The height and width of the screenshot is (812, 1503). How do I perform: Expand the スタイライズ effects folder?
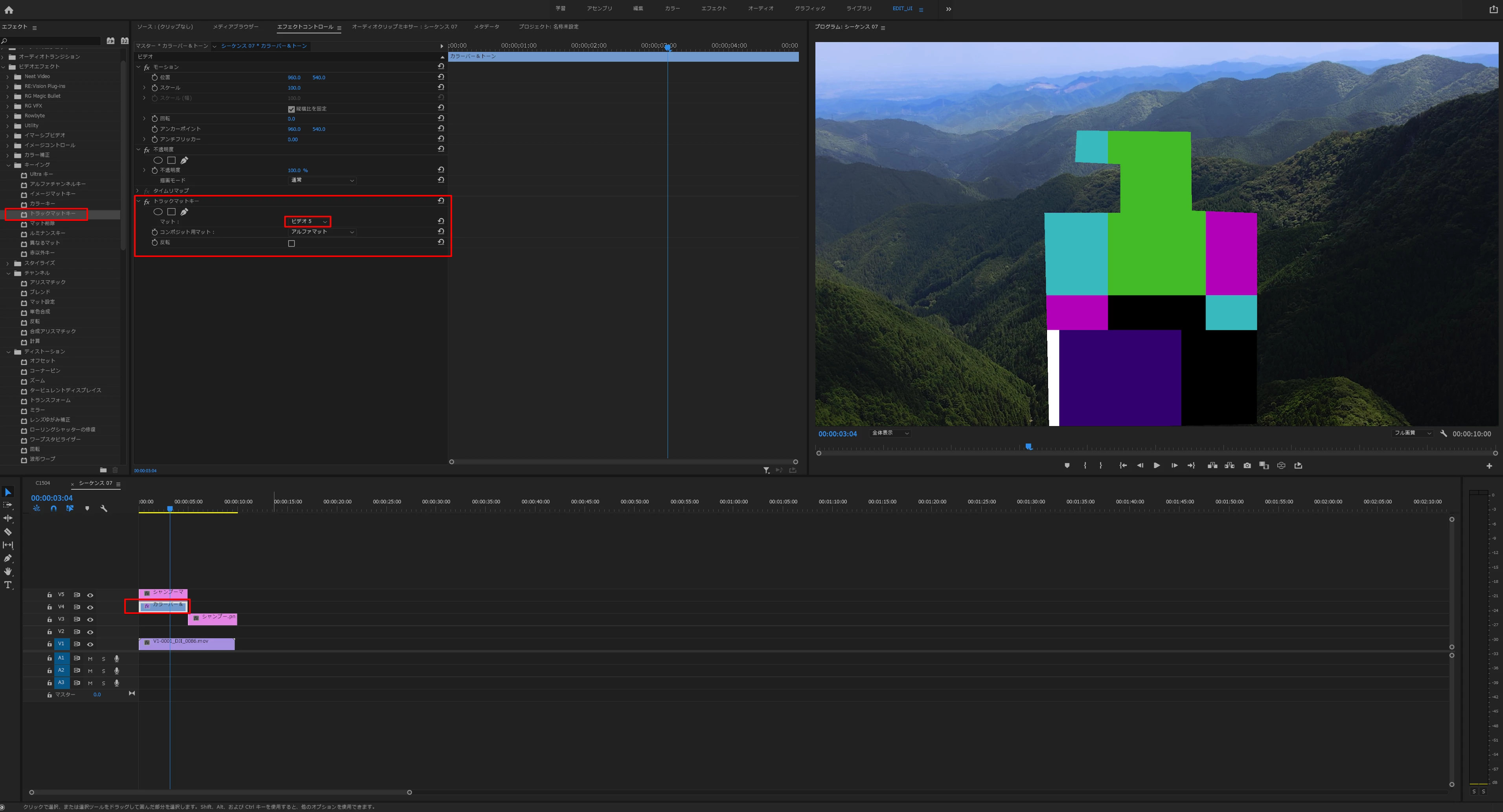coord(8,263)
